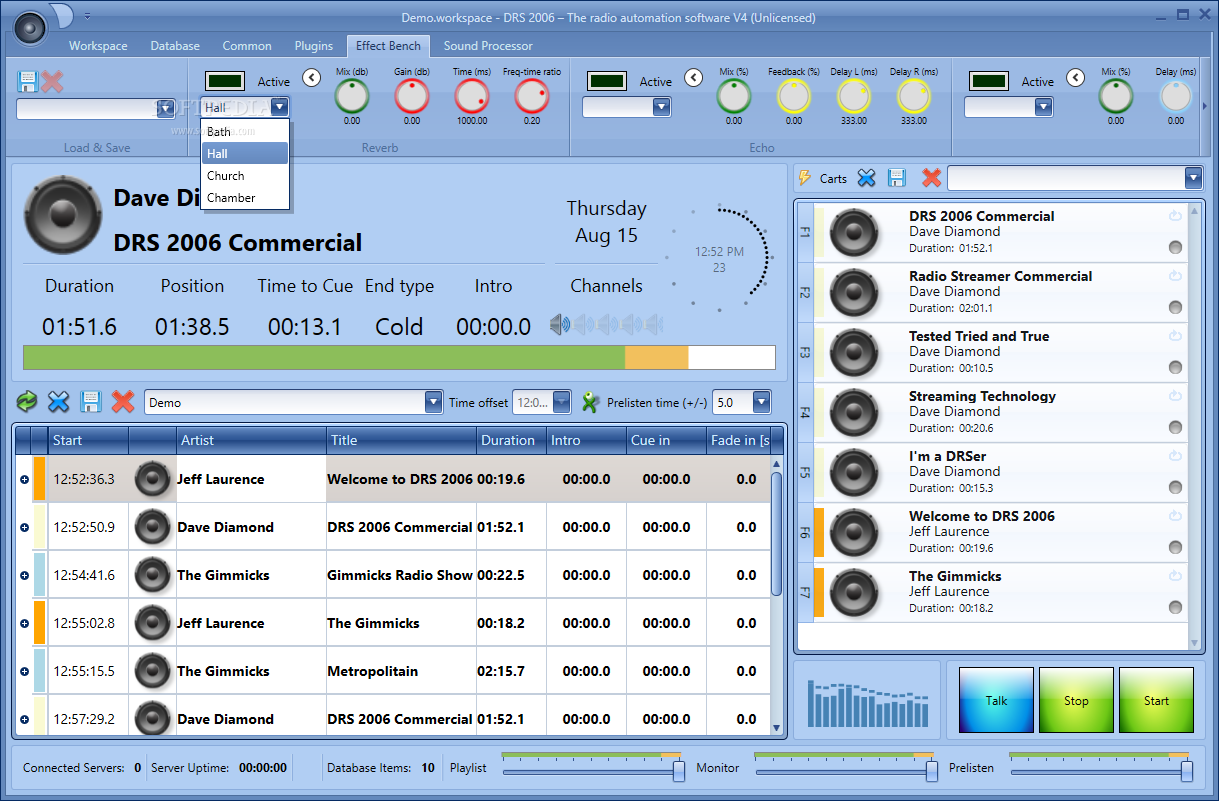This screenshot has height=801, width=1219.
Task: Click the Reverb Time (ms) knob
Action: tap(471, 96)
